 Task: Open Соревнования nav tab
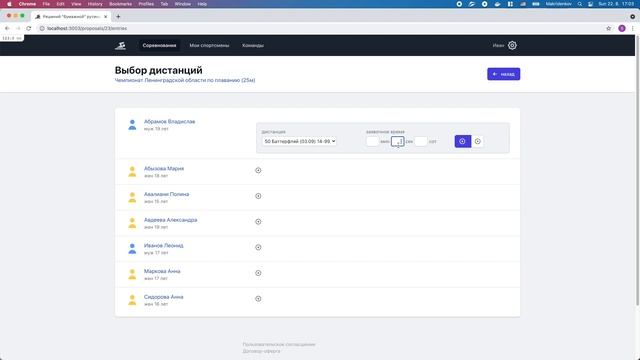(x=159, y=45)
